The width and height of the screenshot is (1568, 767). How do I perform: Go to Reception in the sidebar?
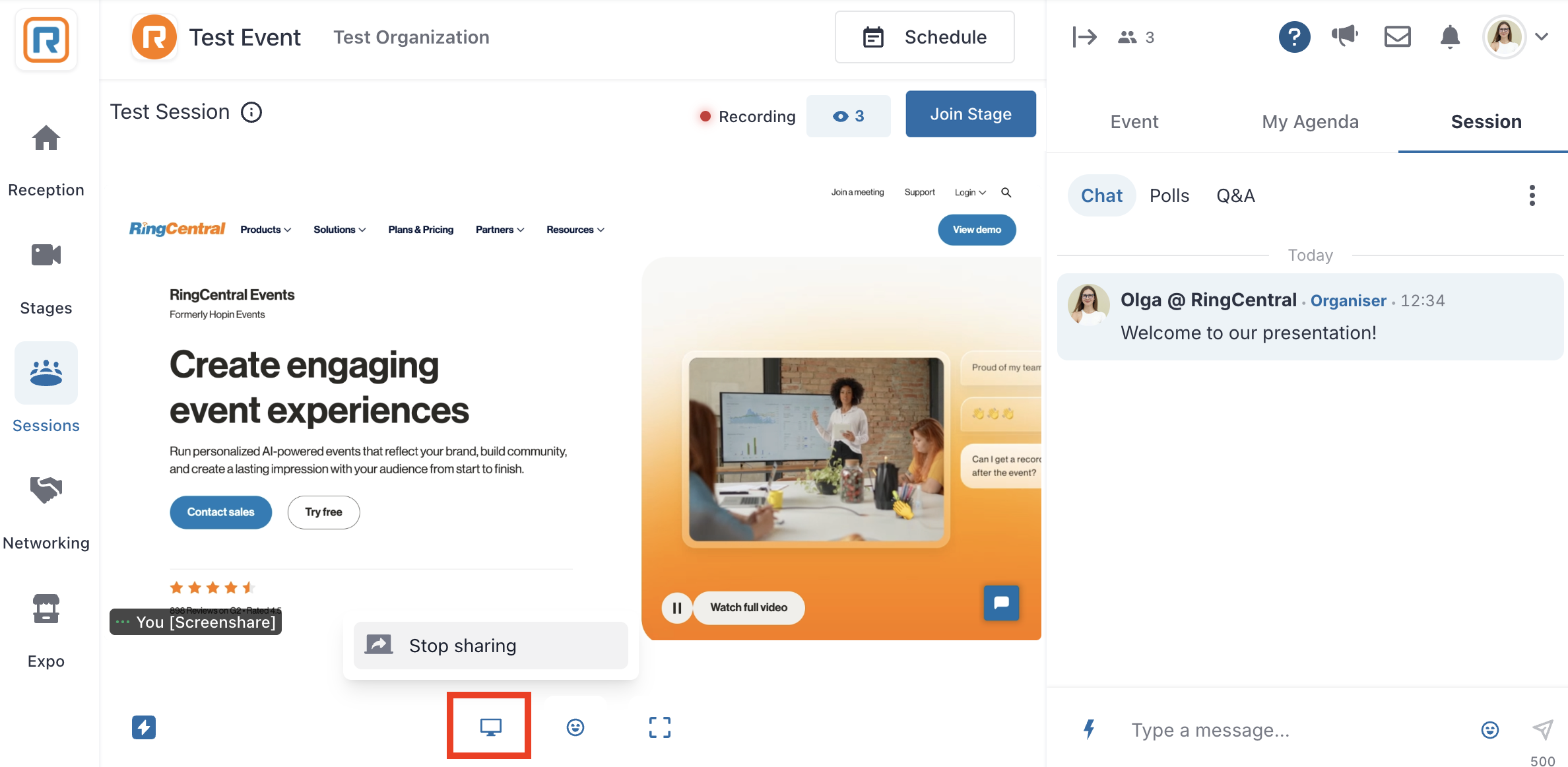pyautogui.click(x=46, y=161)
